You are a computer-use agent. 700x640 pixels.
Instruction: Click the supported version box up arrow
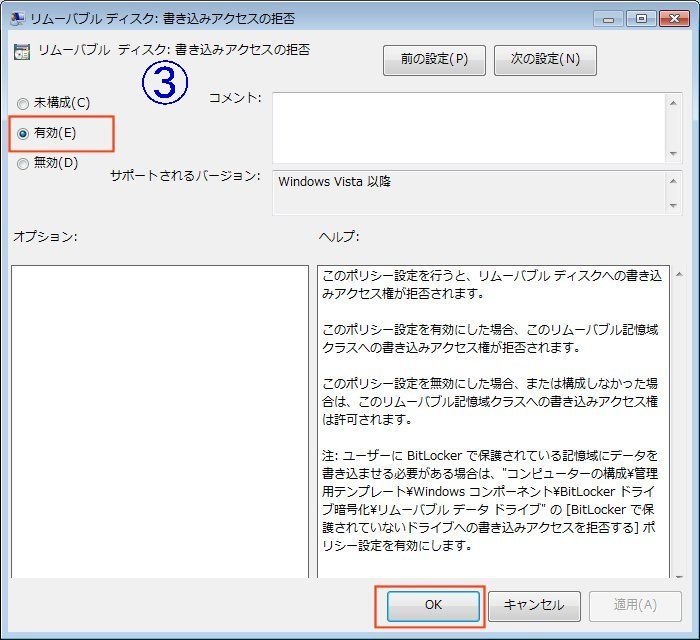point(673,181)
